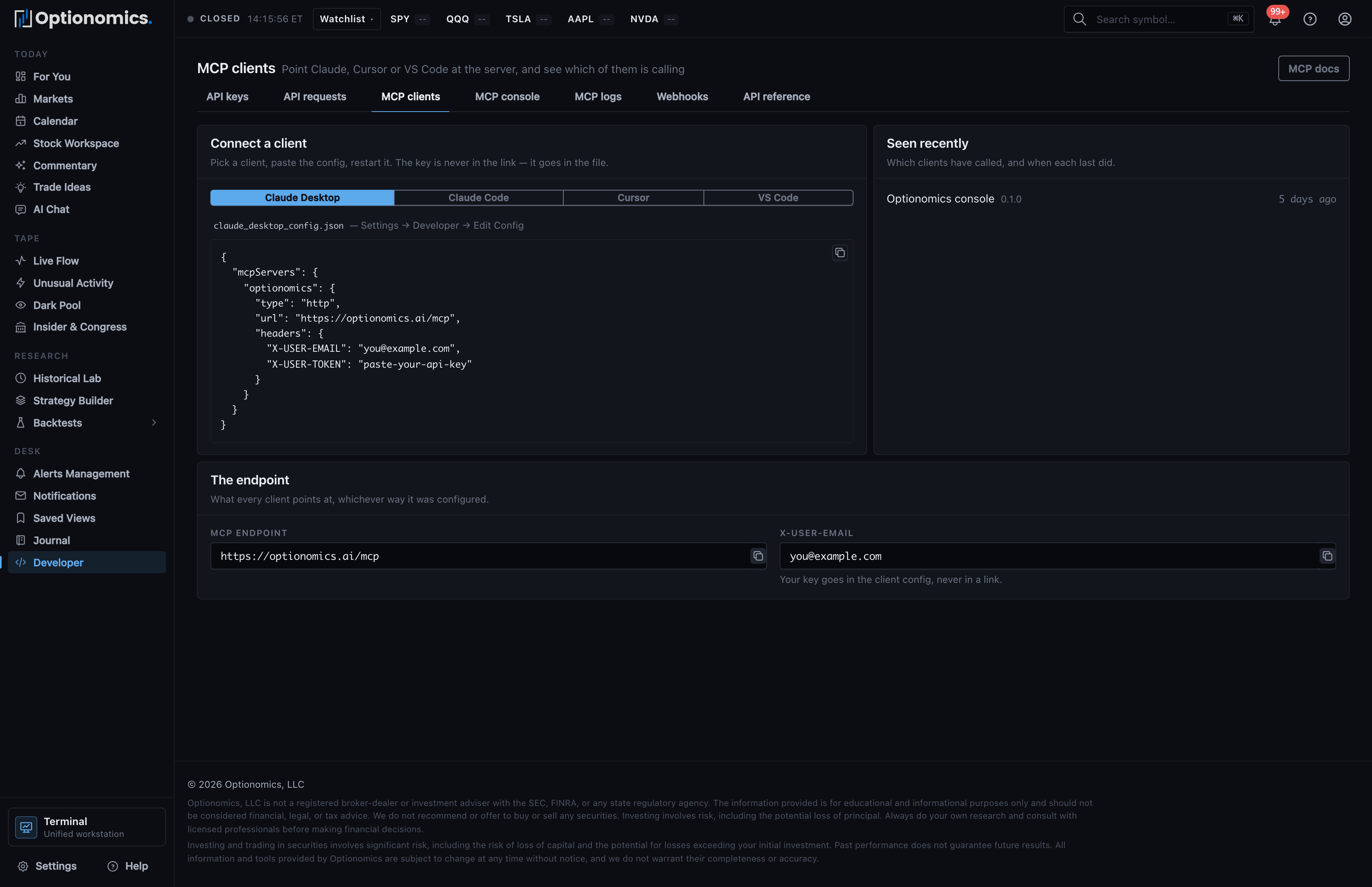
Task: Switch to the API keys tab
Action: (227, 97)
